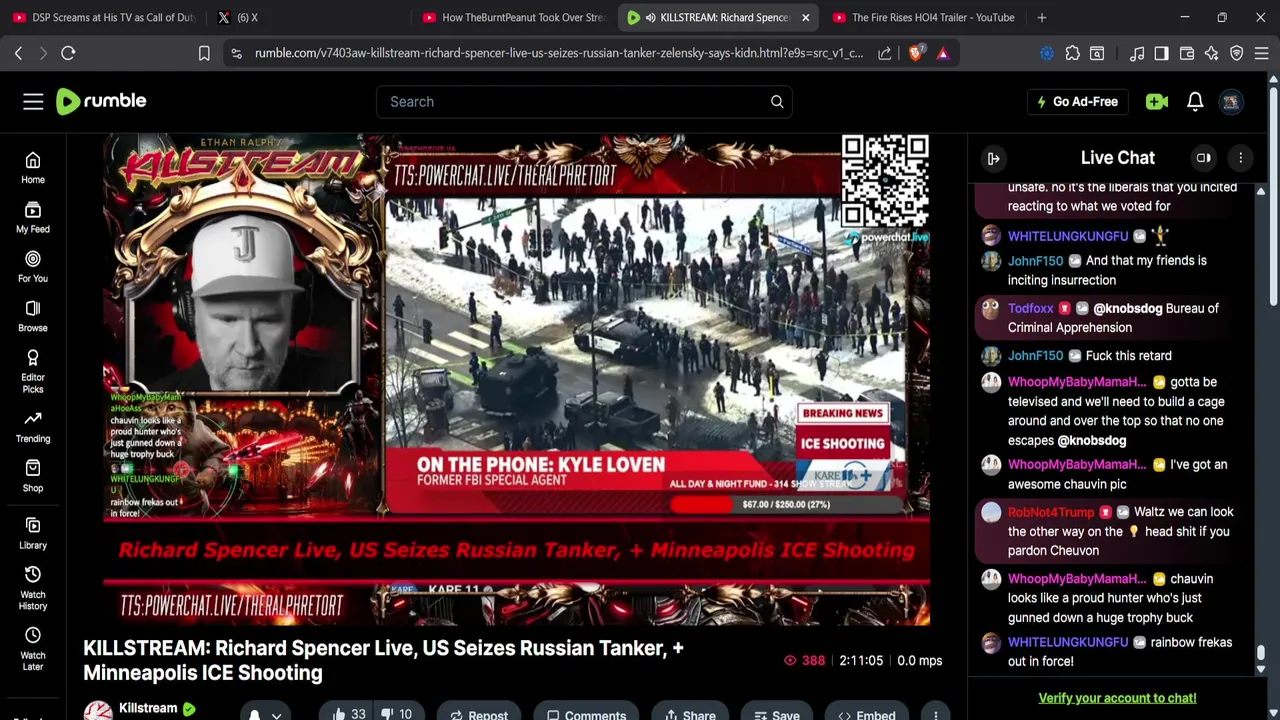
Task: Open Editor Picks in the sidebar
Action: coord(33,371)
